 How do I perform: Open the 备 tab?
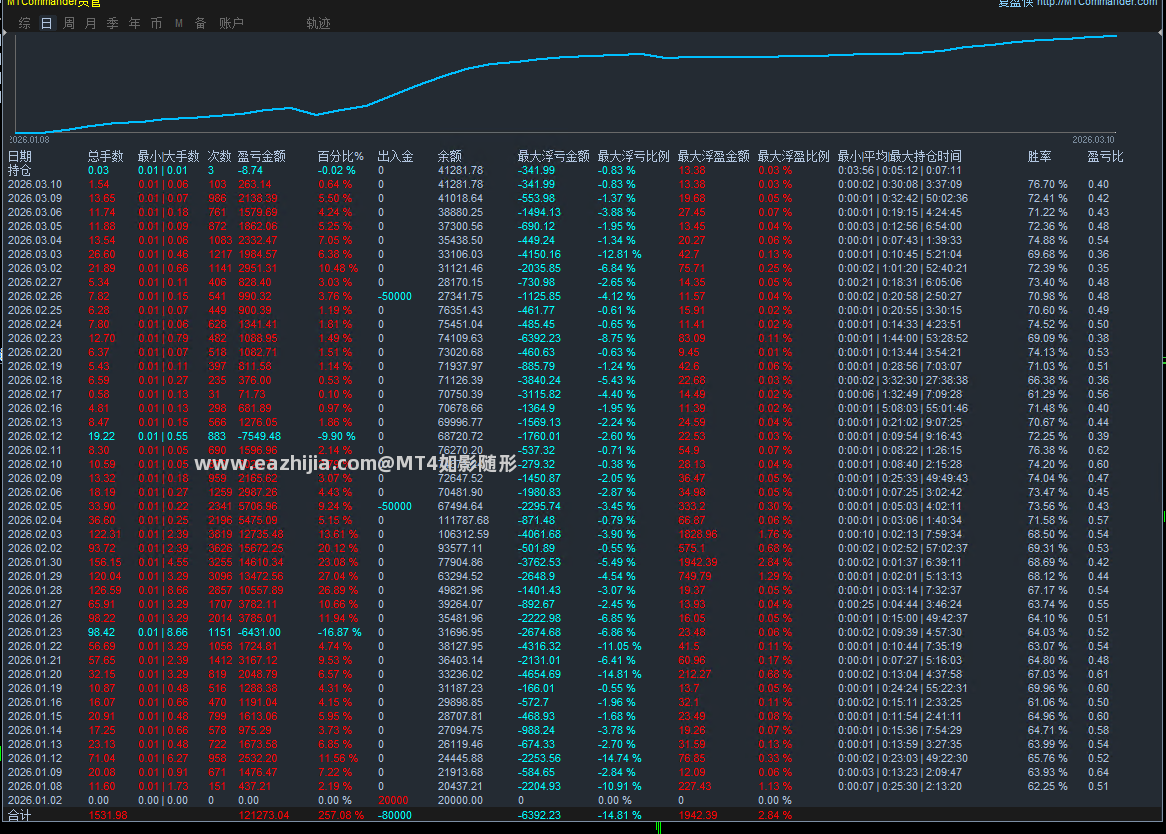200,24
